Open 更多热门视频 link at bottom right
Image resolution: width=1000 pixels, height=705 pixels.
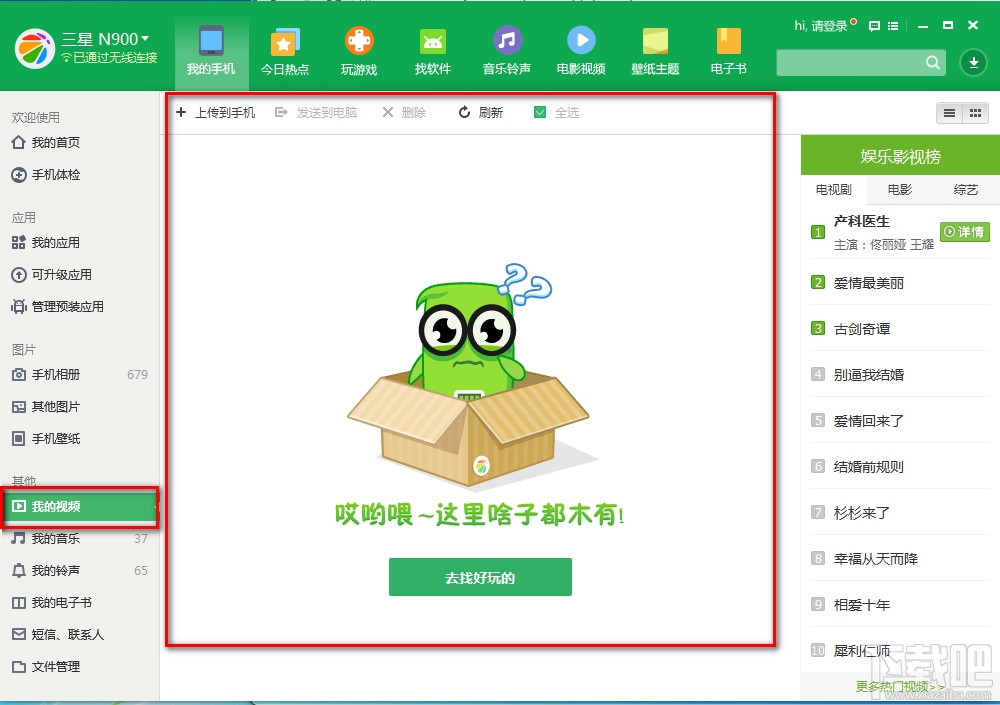point(899,686)
